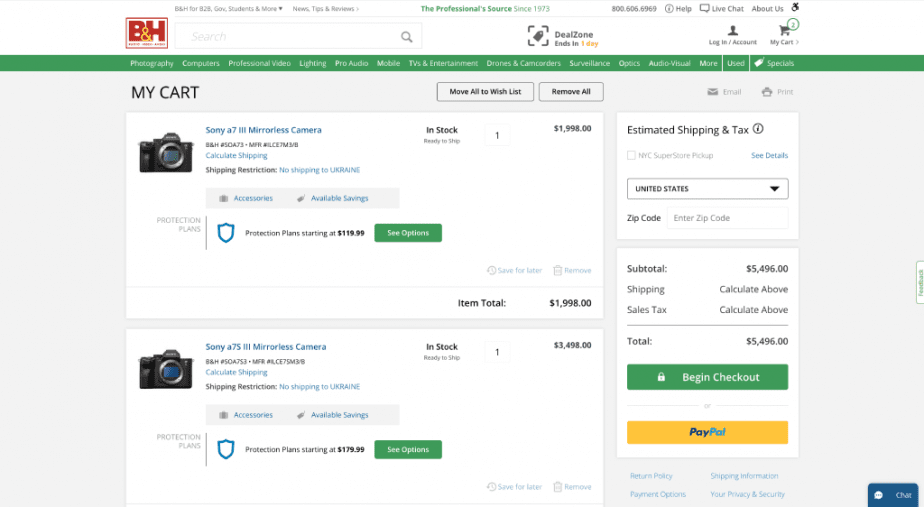924x507 pixels.
Task: Open Accessories for Sony a7 III
Action: pyautogui.click(x=246, y=198)
